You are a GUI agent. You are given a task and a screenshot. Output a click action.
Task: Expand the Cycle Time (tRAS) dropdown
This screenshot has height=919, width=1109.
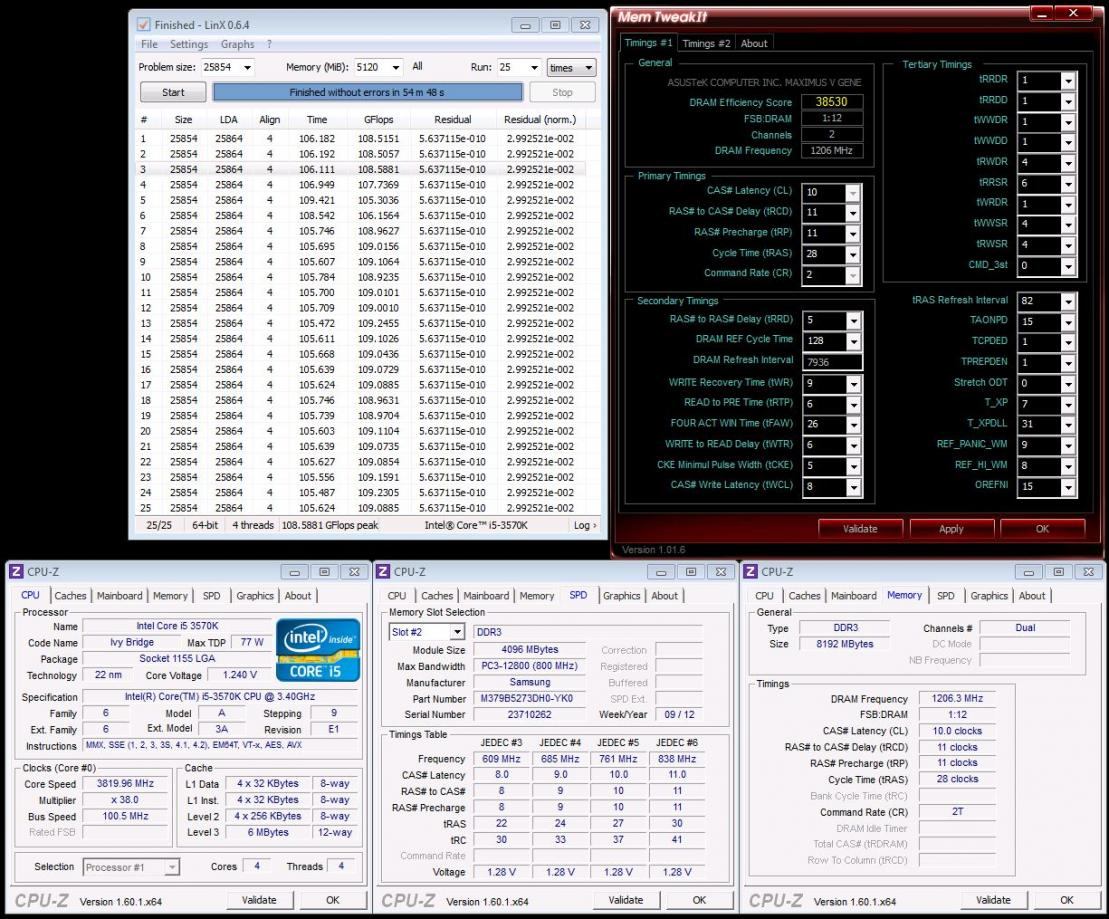tap(853, 255)
